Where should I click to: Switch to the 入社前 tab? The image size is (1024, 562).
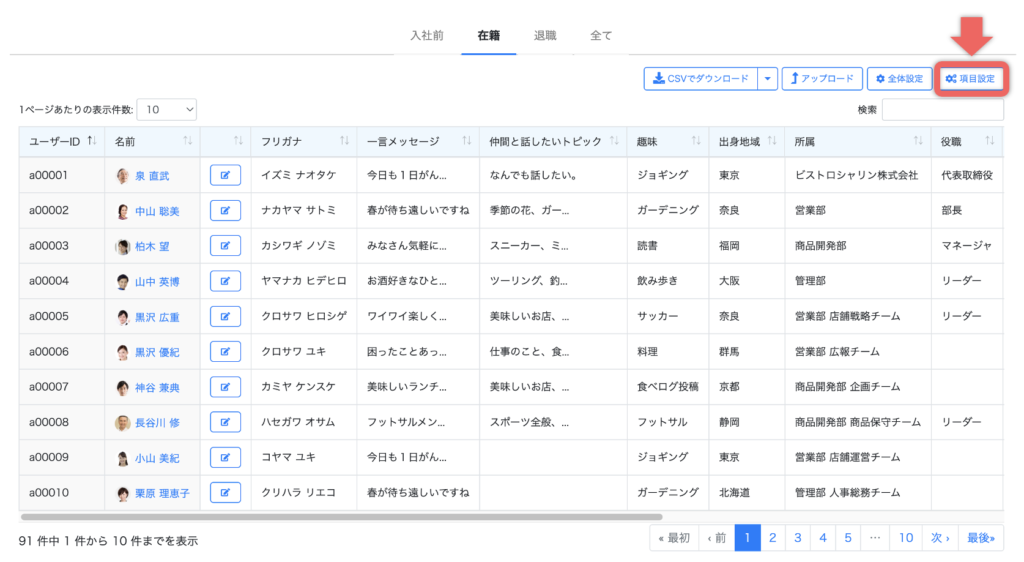point(427,35)
